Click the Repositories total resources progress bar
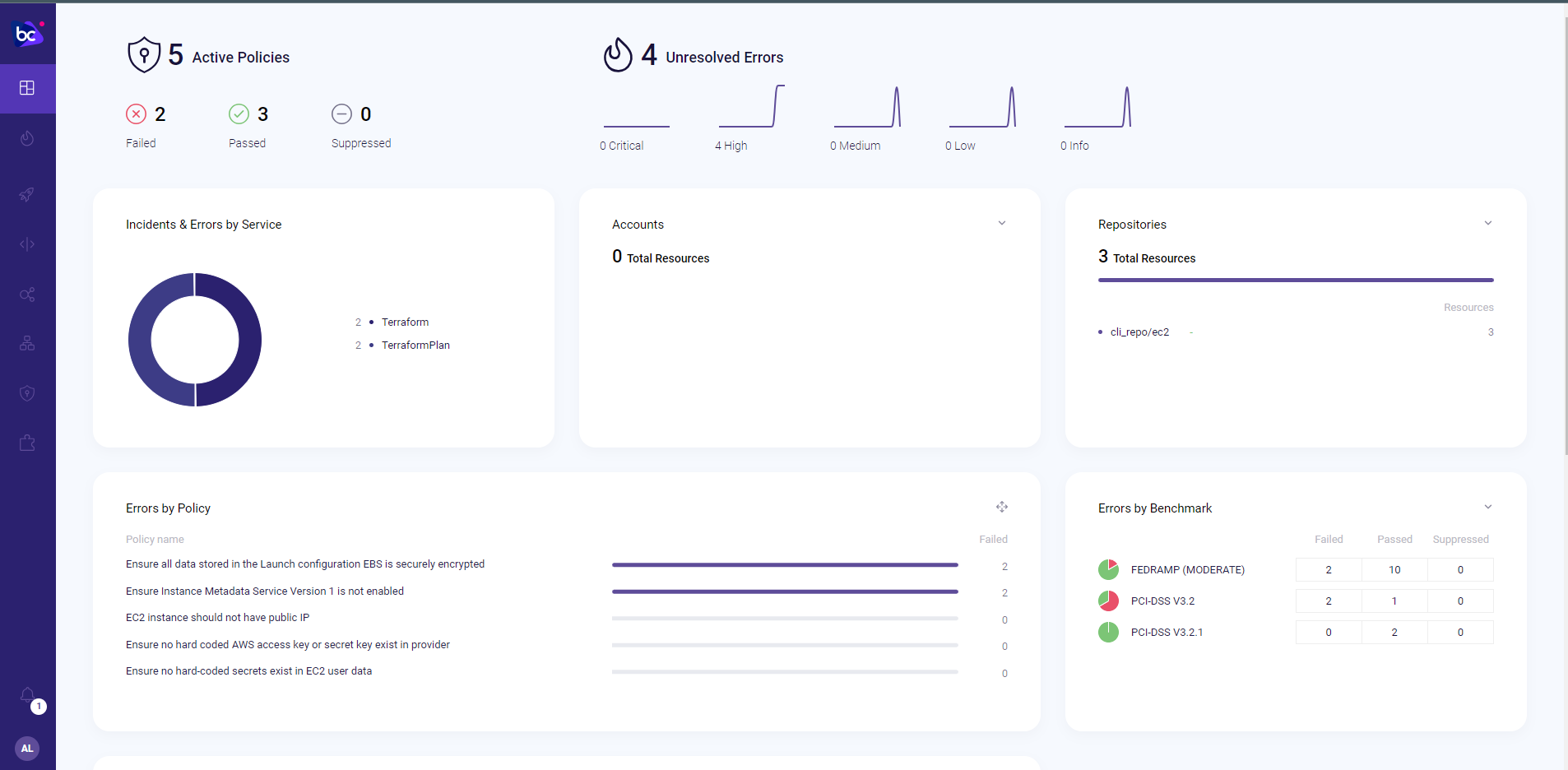1568x770 pixels. click(1296, 281)
